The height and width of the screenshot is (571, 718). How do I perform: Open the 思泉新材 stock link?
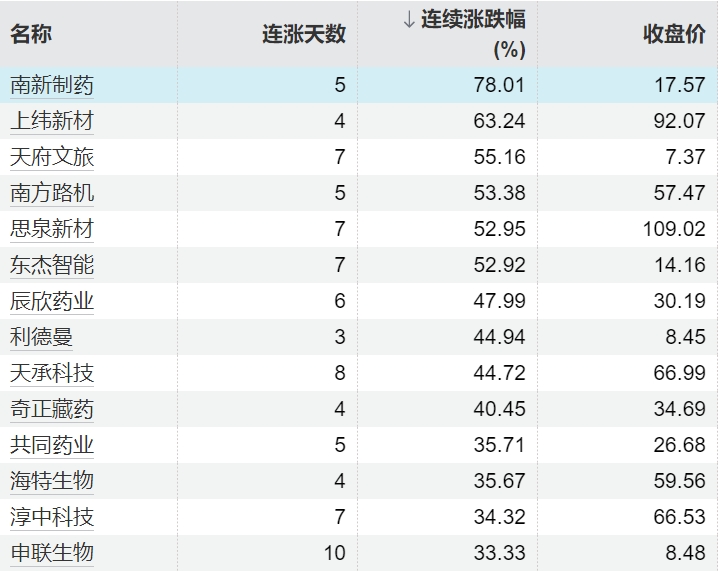pos(52,229)
